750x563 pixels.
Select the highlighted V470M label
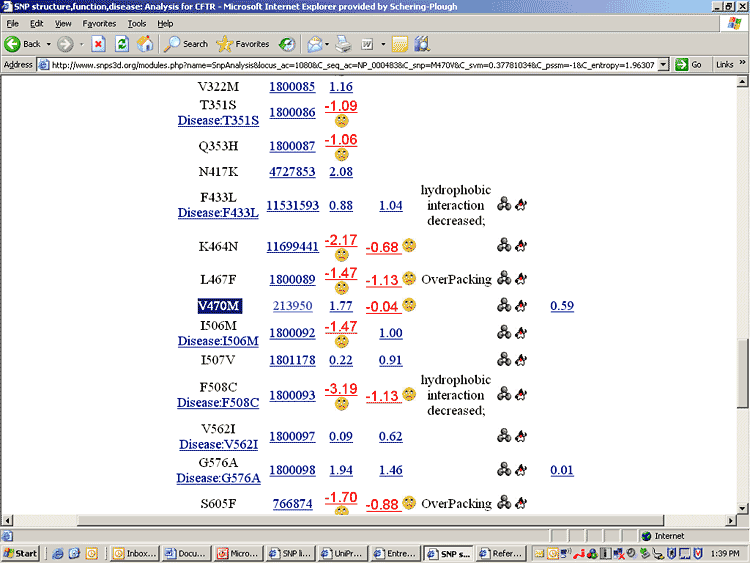(220, 306)
